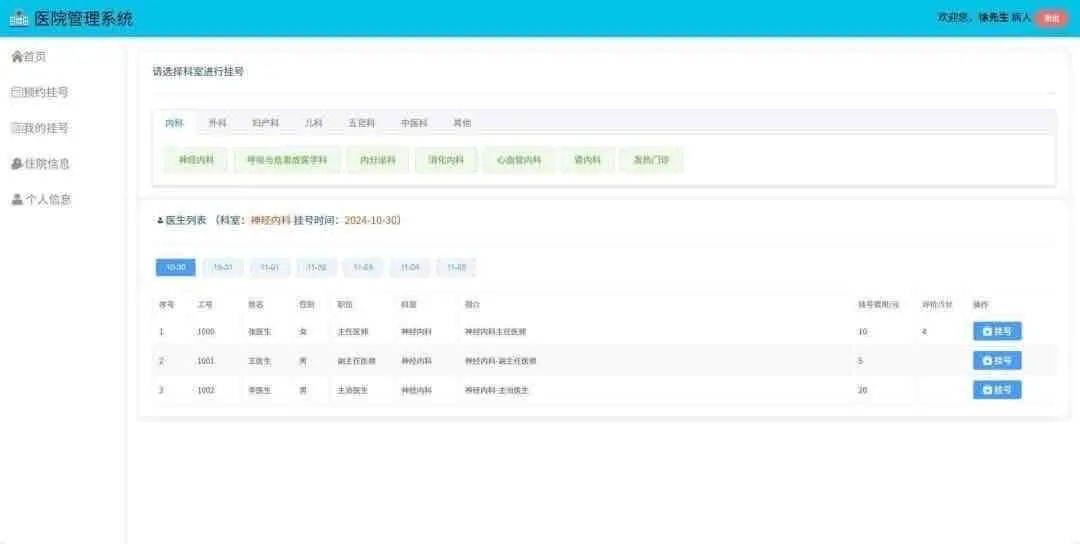Click the red 退出 logout button
The image size is (1080, 544).
[x=1051, y=19]
